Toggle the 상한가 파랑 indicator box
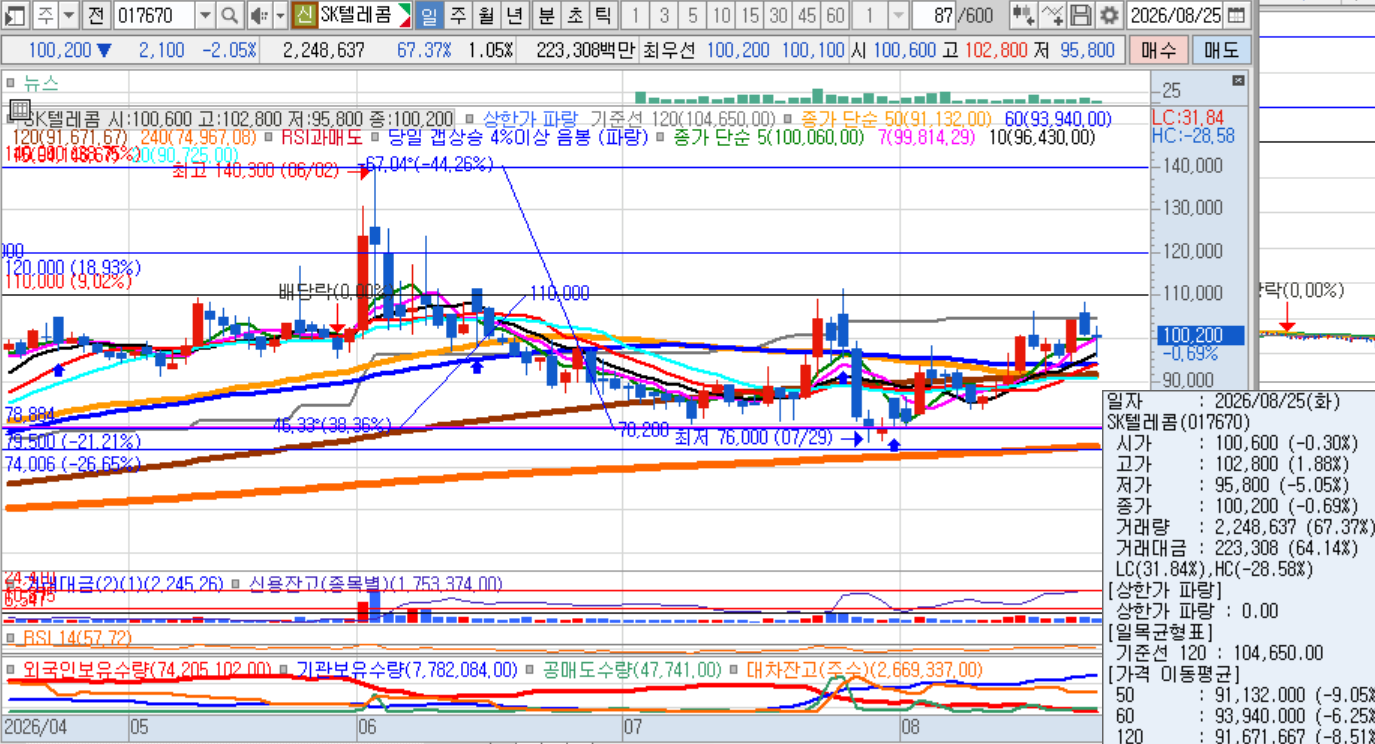 point(471,120)
